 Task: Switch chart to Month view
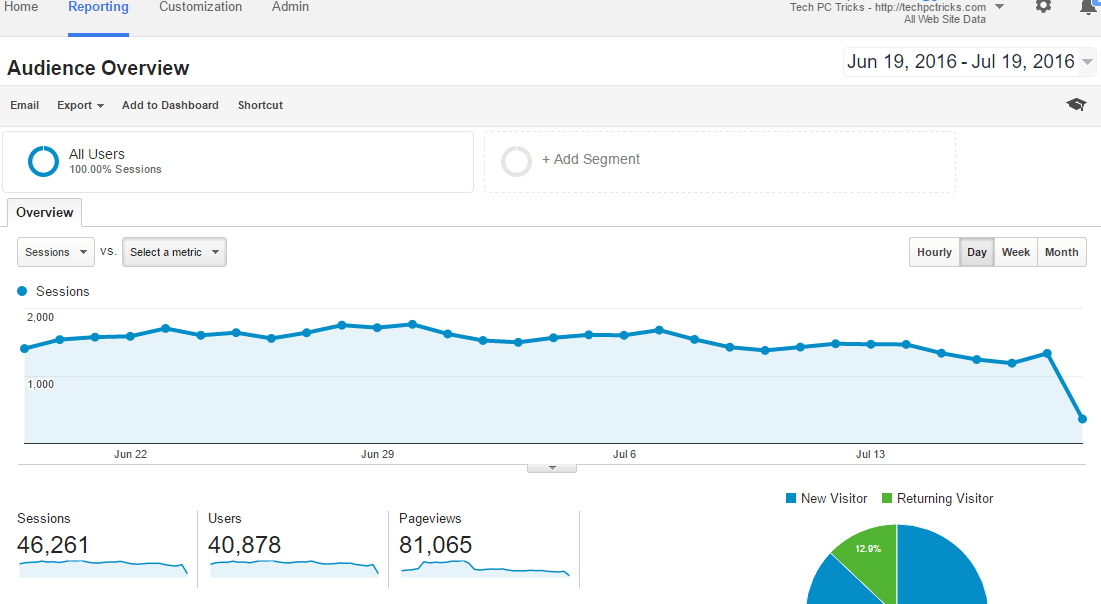tap(1061, 252)
